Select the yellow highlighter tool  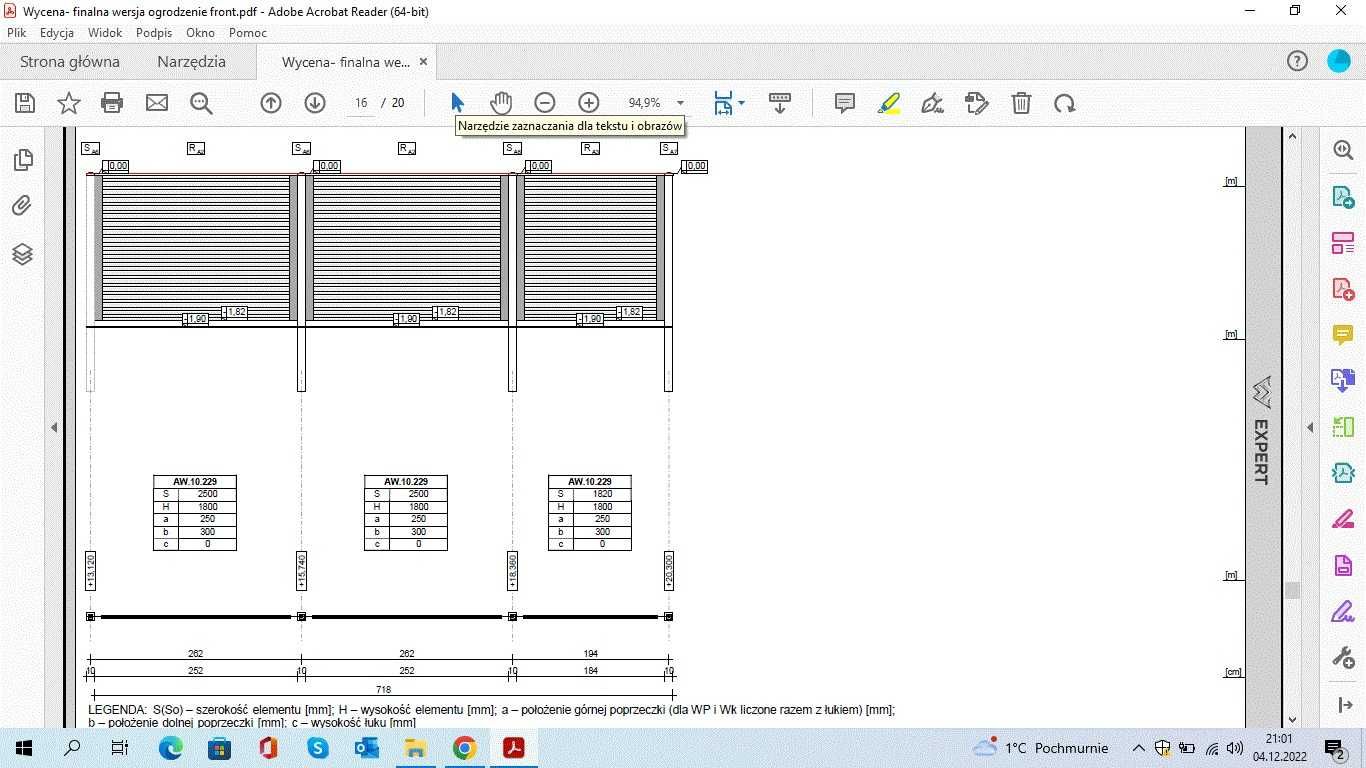point(889,103)
